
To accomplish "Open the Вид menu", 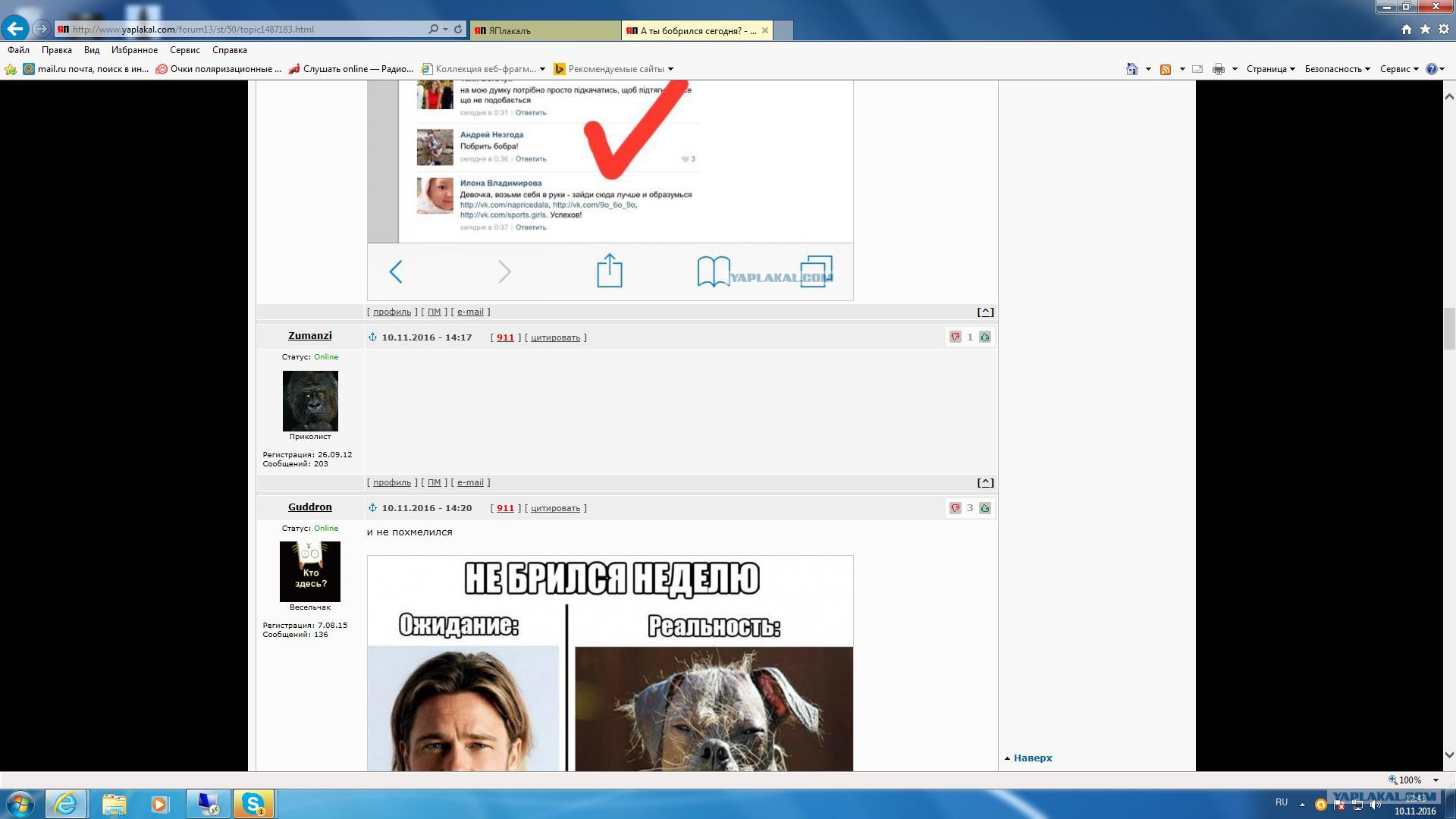I will click(x=92, y=50).
